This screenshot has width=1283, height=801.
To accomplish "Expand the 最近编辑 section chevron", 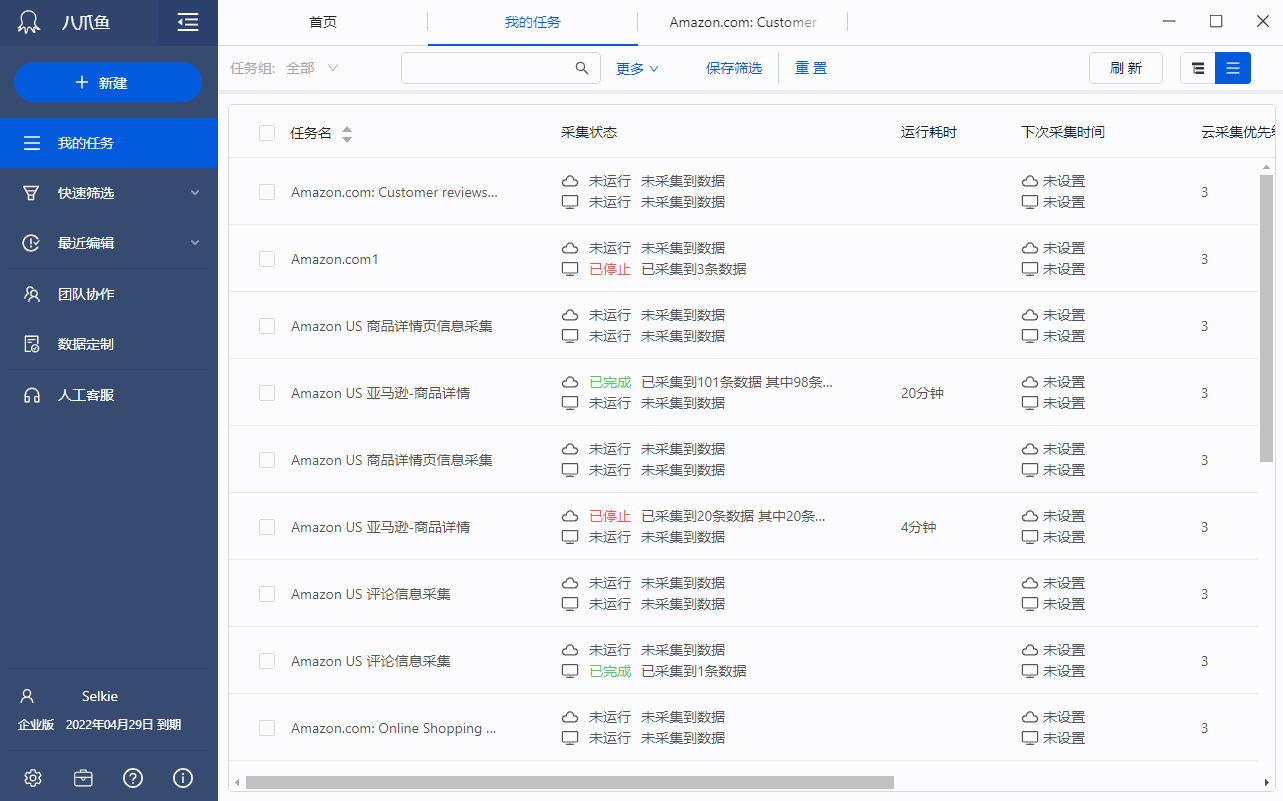I will pyautogui.click(x=195, y=243).
